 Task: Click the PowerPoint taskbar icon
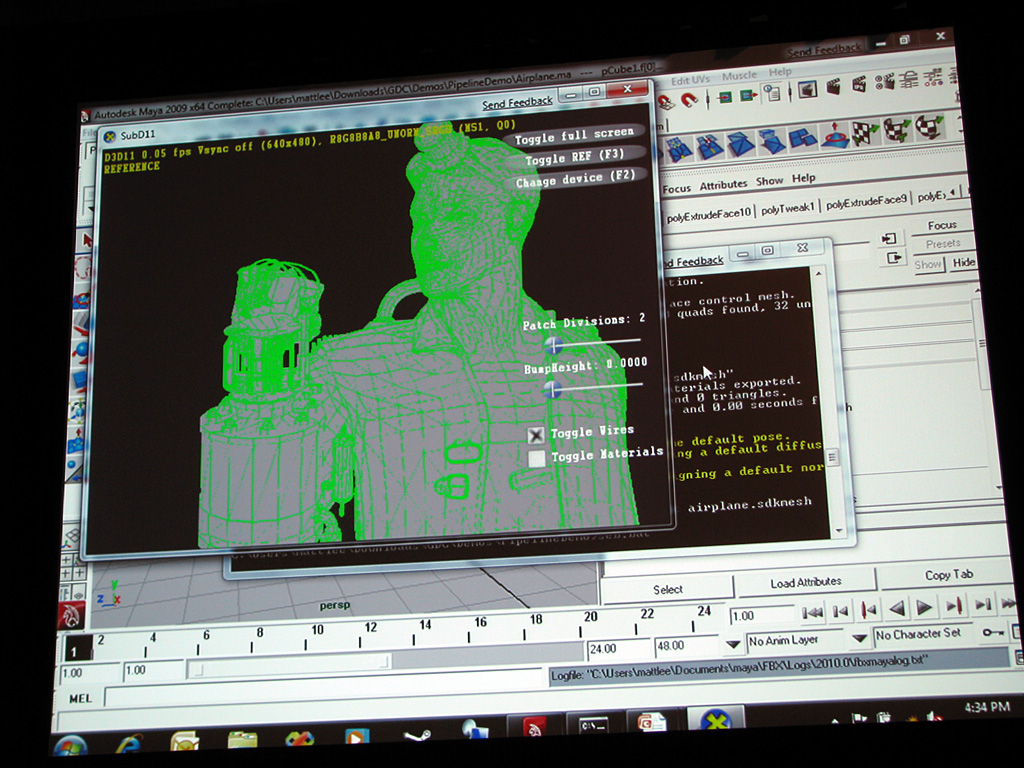pos(650,723)
